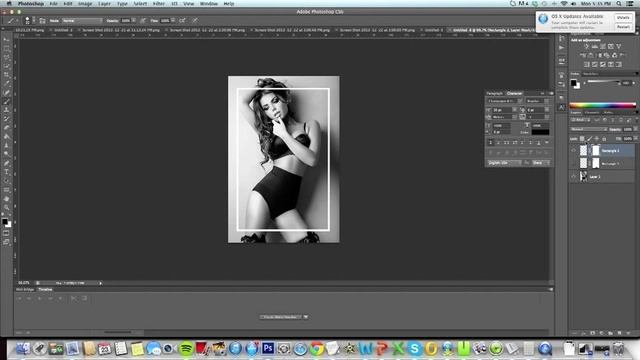This screenshot has height=360, width=640.
Task: Click the bottom photo layer thumbnail
Action: click(x=584, y=176)
